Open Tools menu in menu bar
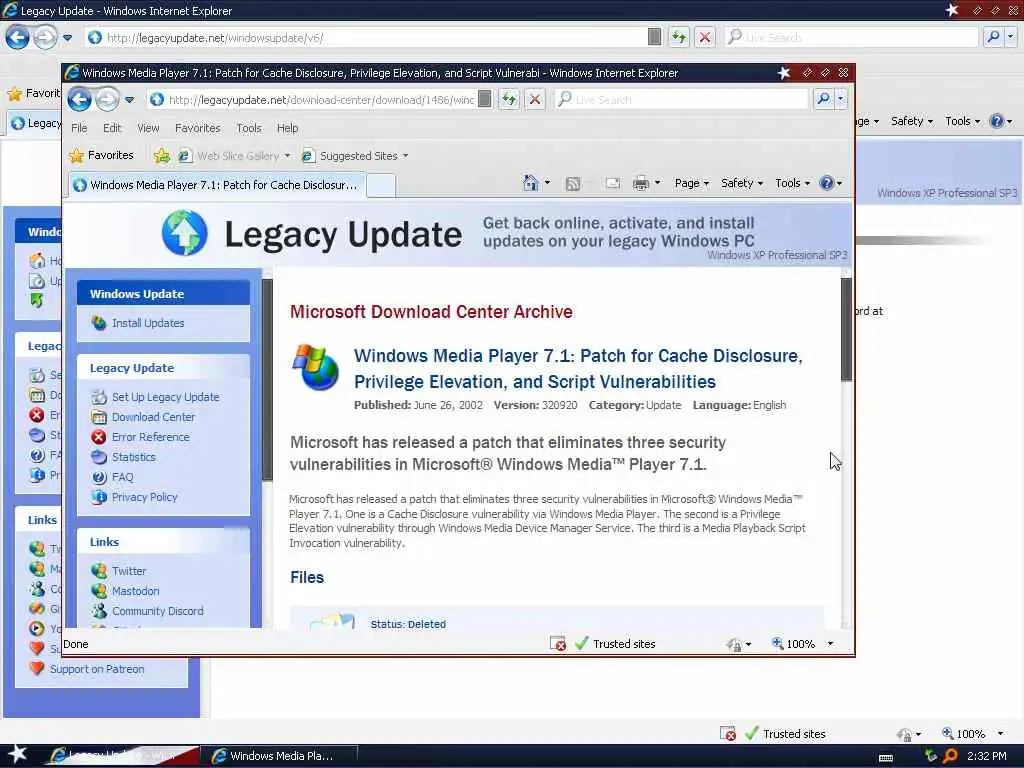The image size is (1024, 768). click(249, 128)
